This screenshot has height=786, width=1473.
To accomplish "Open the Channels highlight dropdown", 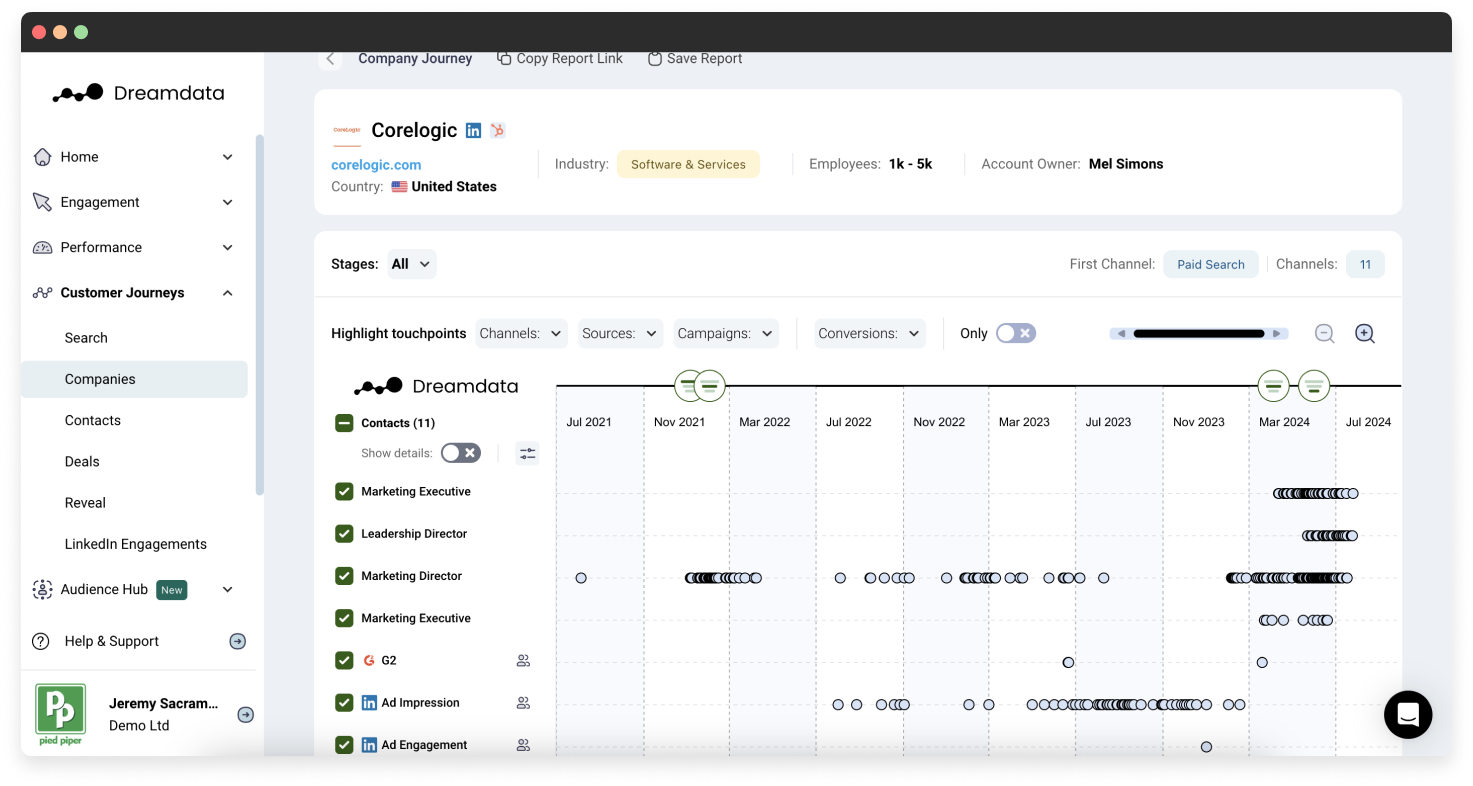I will tap(522, 333).
